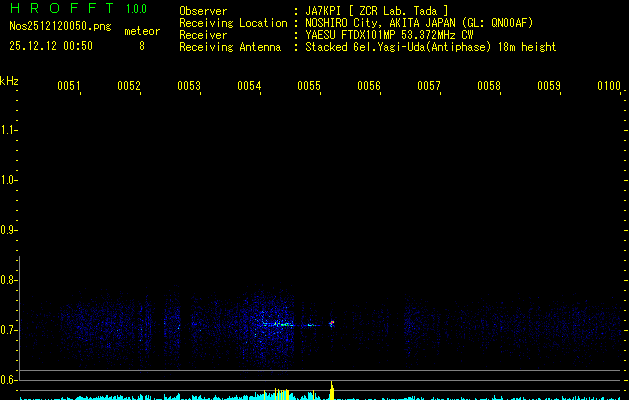Select the 0053 time marker
Screen dimensions: 629x400
pyautogui.click(x=189, y=87)
